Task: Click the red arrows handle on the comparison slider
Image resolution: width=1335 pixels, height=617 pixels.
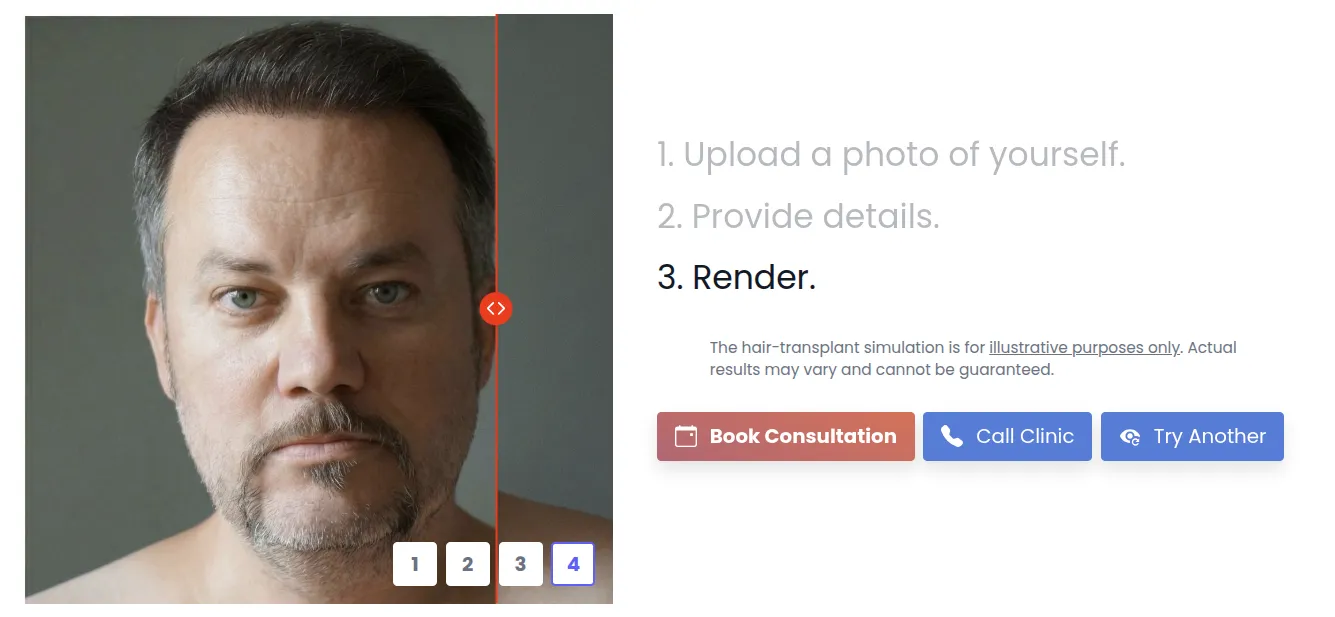Action: [x=496, y=308]
